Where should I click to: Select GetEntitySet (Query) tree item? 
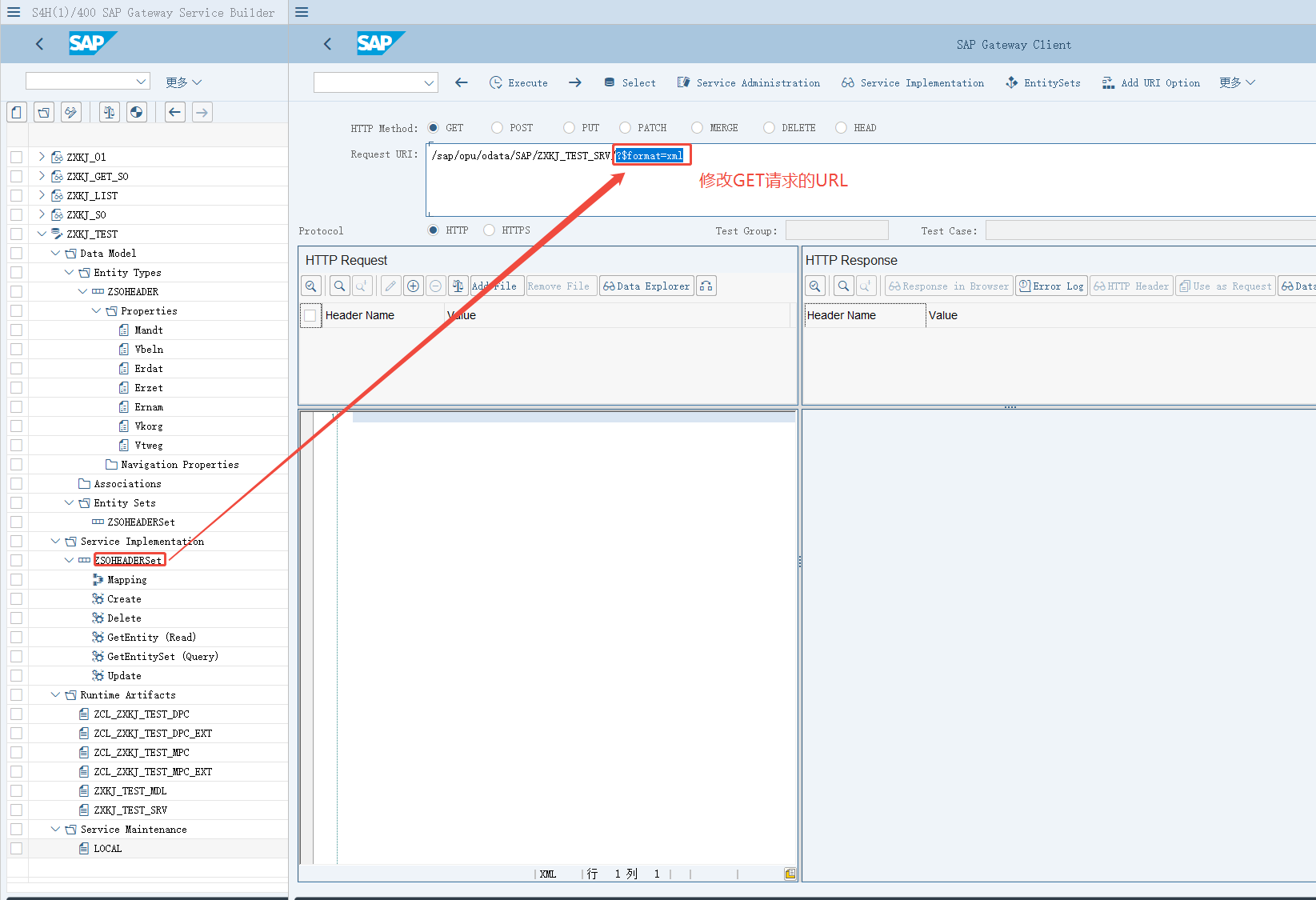pyautogui.click(x=162, y=656)
